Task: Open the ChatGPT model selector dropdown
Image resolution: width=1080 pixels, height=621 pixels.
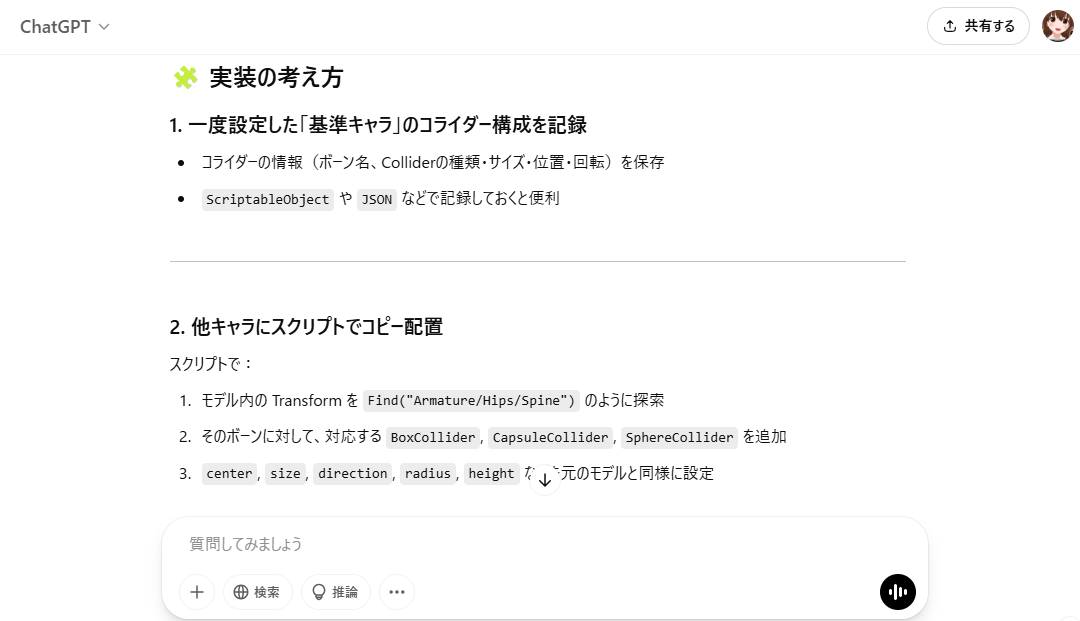Action: pyautogui.click(x=65, y=27)
